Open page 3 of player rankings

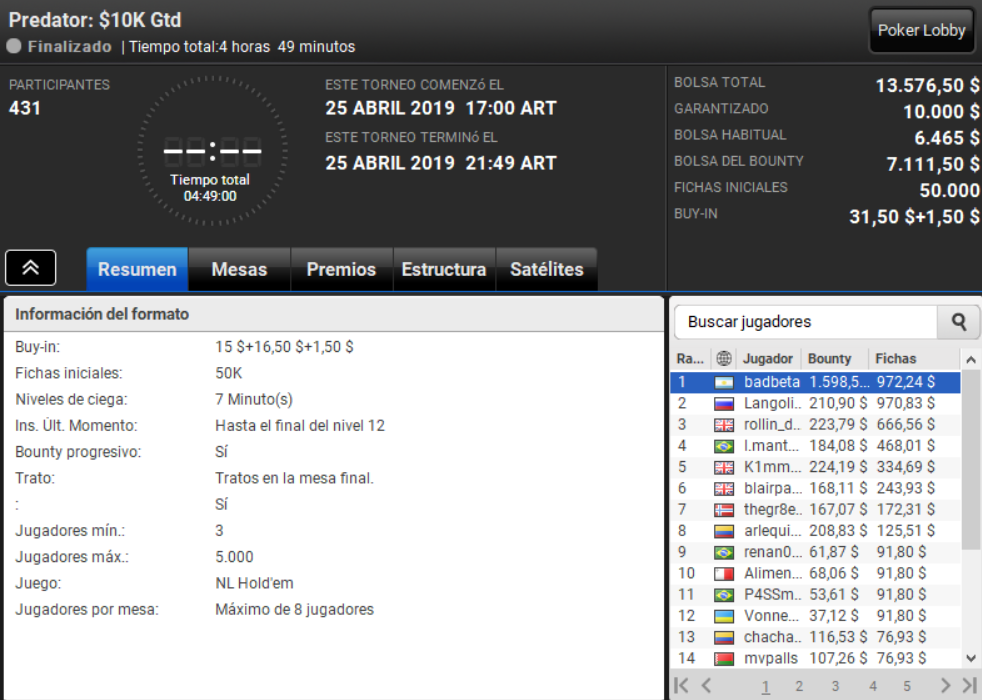[835, 686]
